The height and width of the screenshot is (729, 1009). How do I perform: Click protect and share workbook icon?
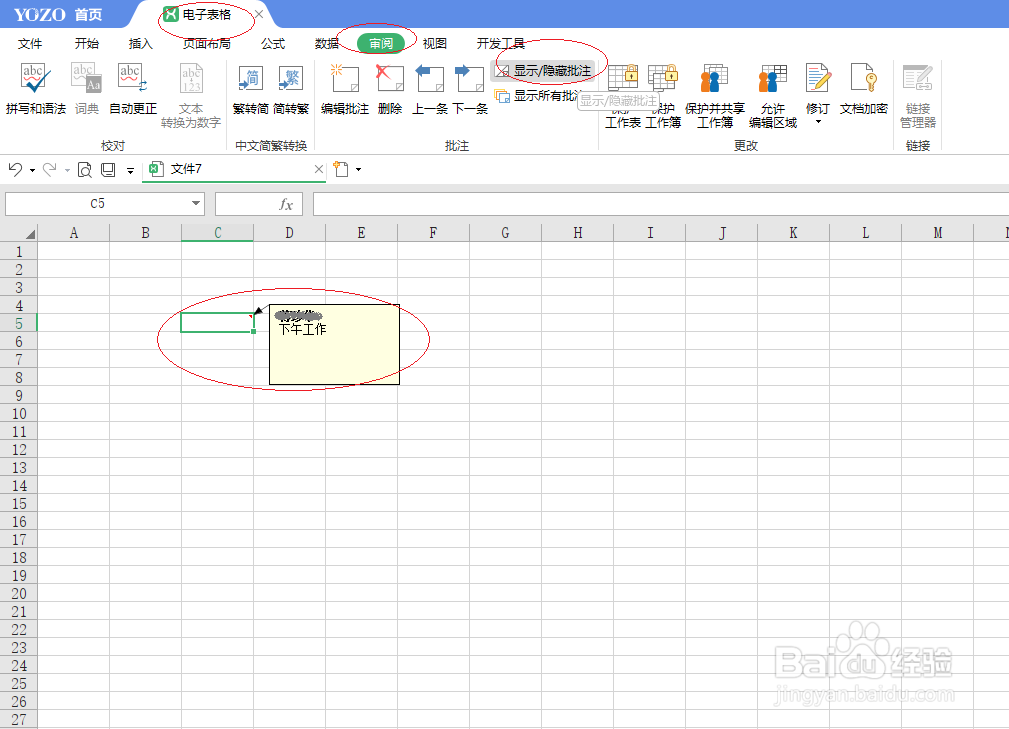coord(714,78)
